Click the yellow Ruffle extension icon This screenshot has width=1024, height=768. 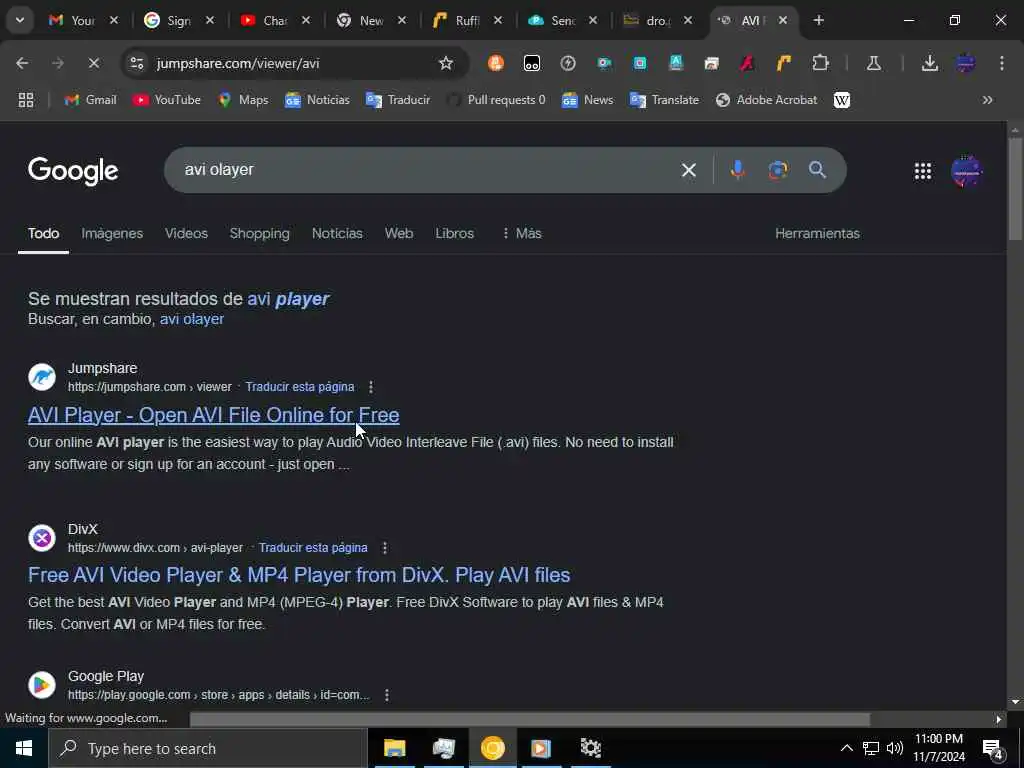[x=784, y=63]
